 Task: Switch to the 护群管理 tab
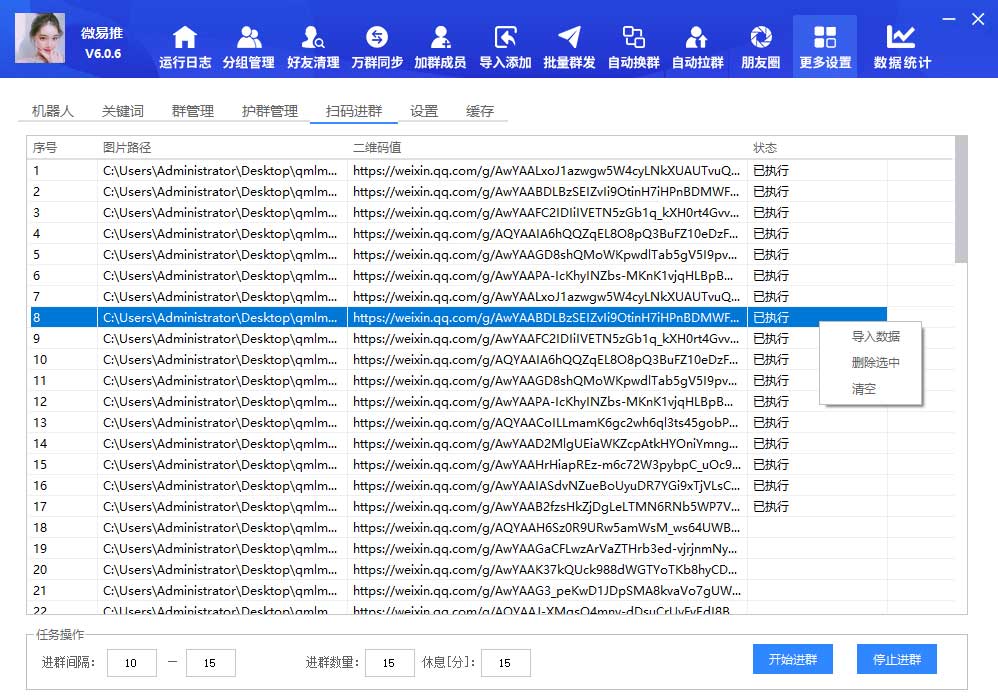click(270, 111)
